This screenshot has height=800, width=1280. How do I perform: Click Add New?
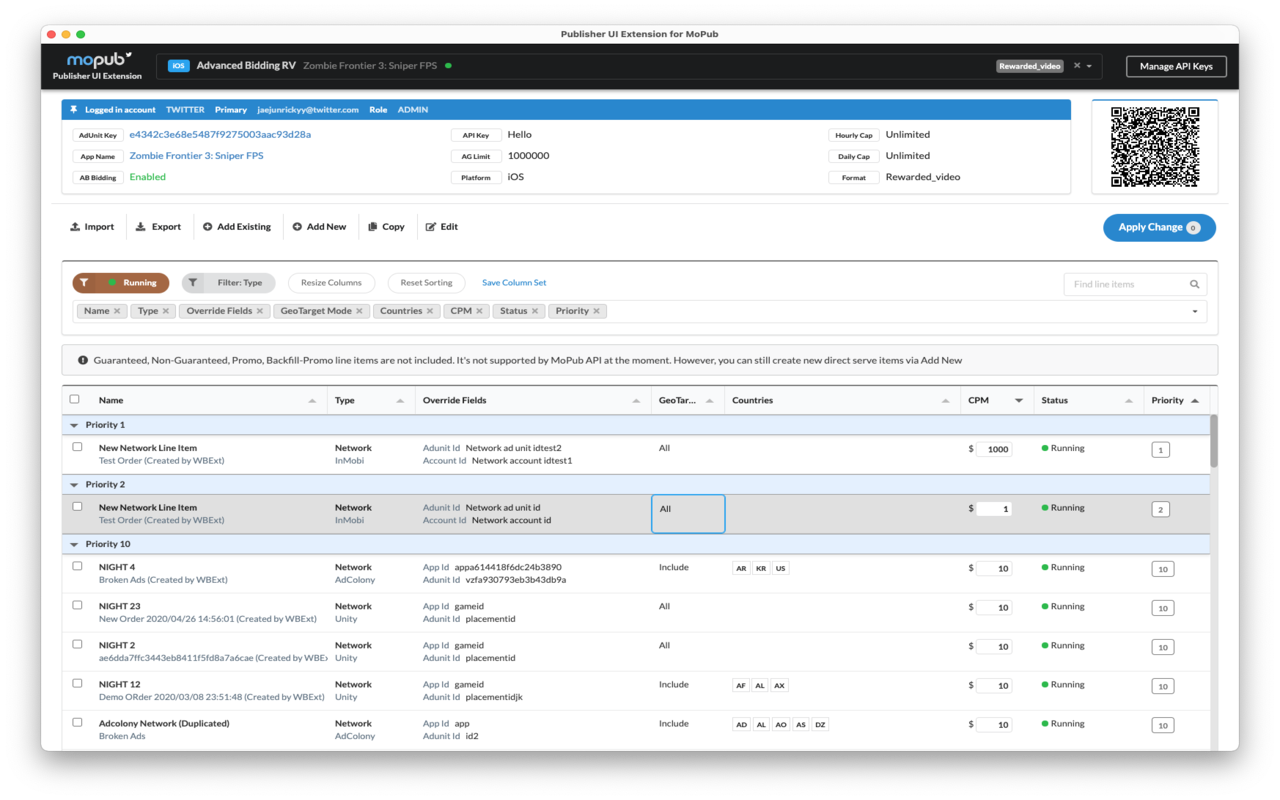click(x=319, y=227)
